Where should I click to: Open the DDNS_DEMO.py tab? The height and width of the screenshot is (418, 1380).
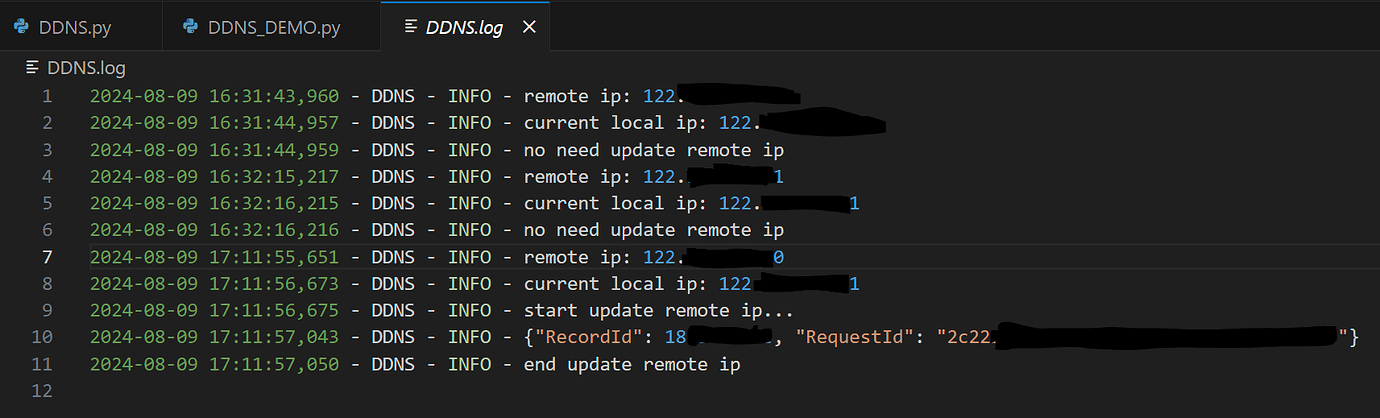pyautogui.click(x=274, y=27)
